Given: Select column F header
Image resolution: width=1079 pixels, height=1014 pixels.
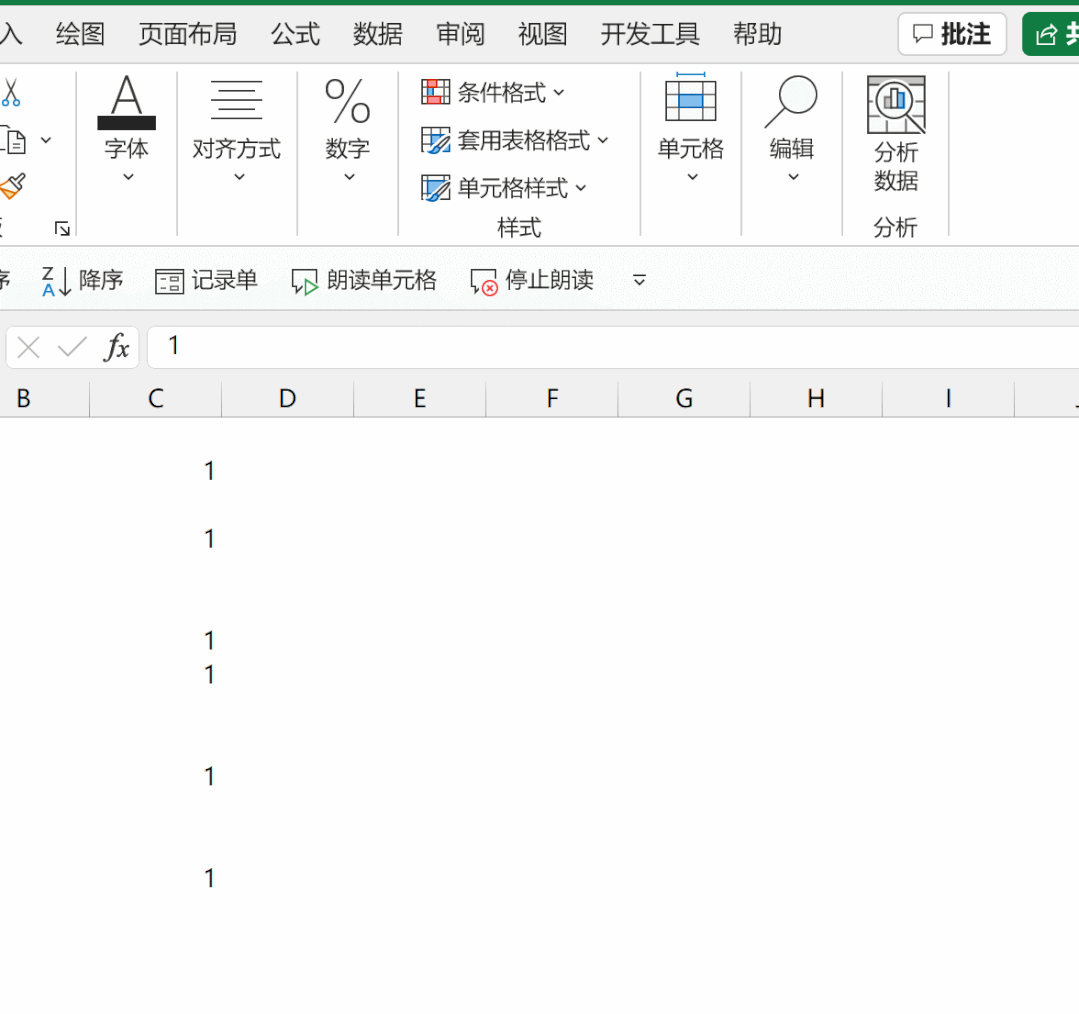Looking at the screenshot, I should pos(552,399).
